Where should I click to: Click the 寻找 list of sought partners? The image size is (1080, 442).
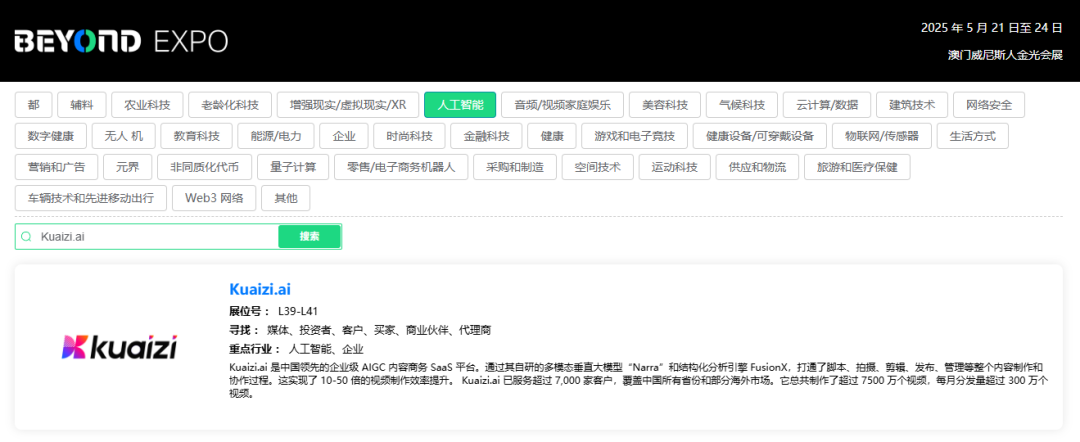pyautogui.click(x=379, y=330)
